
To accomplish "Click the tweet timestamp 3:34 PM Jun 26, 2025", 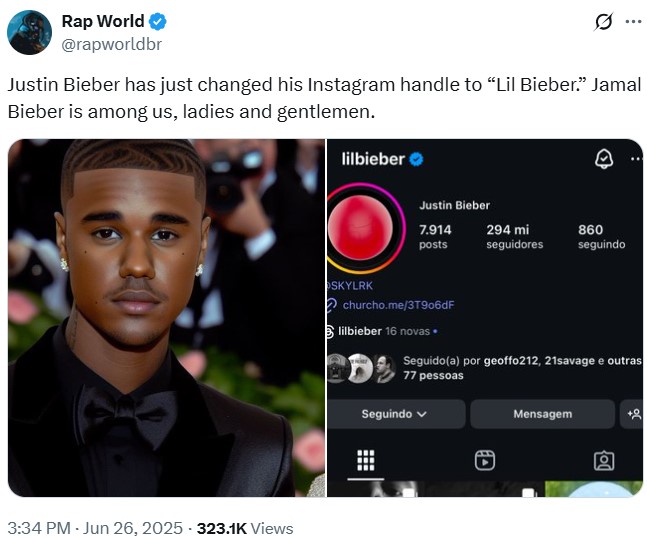I will [95, 528].
